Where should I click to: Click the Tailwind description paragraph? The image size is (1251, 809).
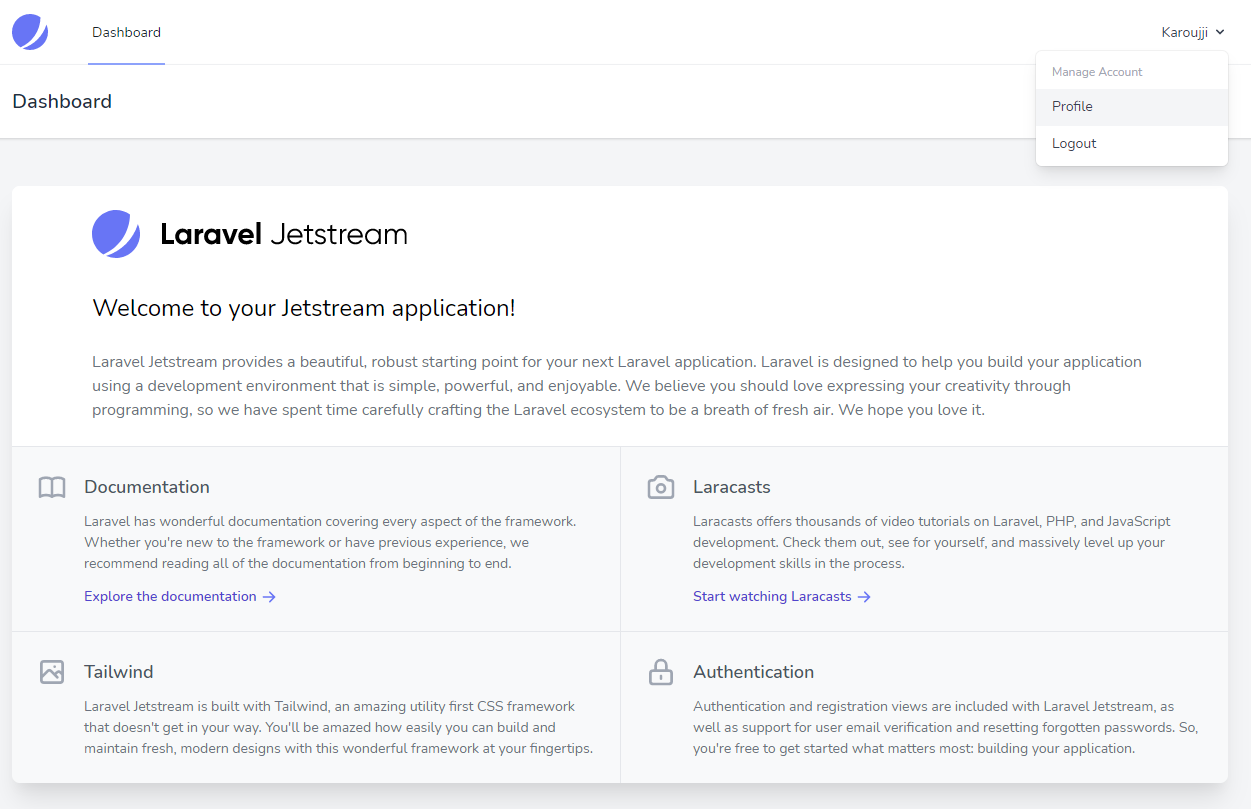338,728
